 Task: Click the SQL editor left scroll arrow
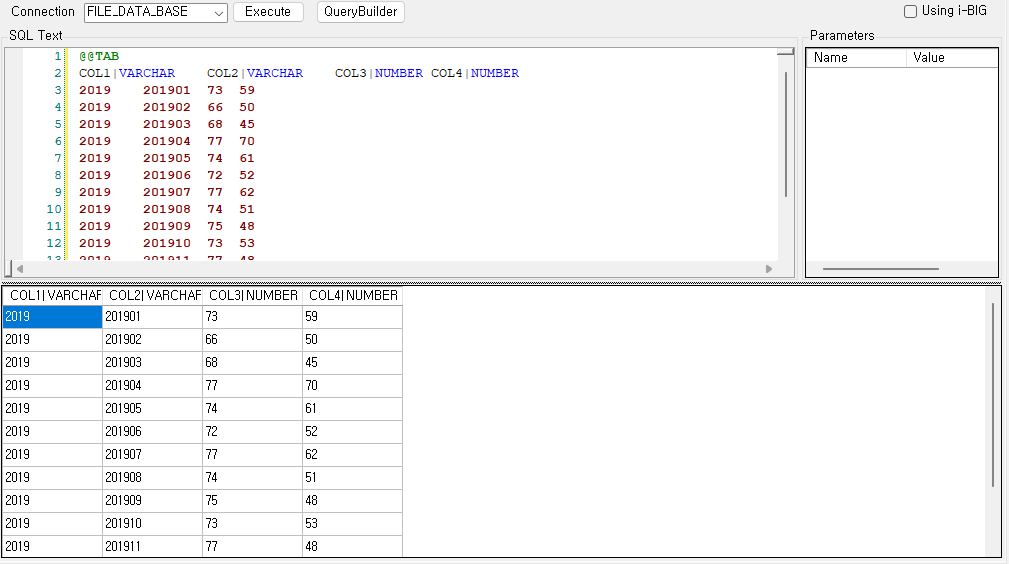(x=18, y=269)
